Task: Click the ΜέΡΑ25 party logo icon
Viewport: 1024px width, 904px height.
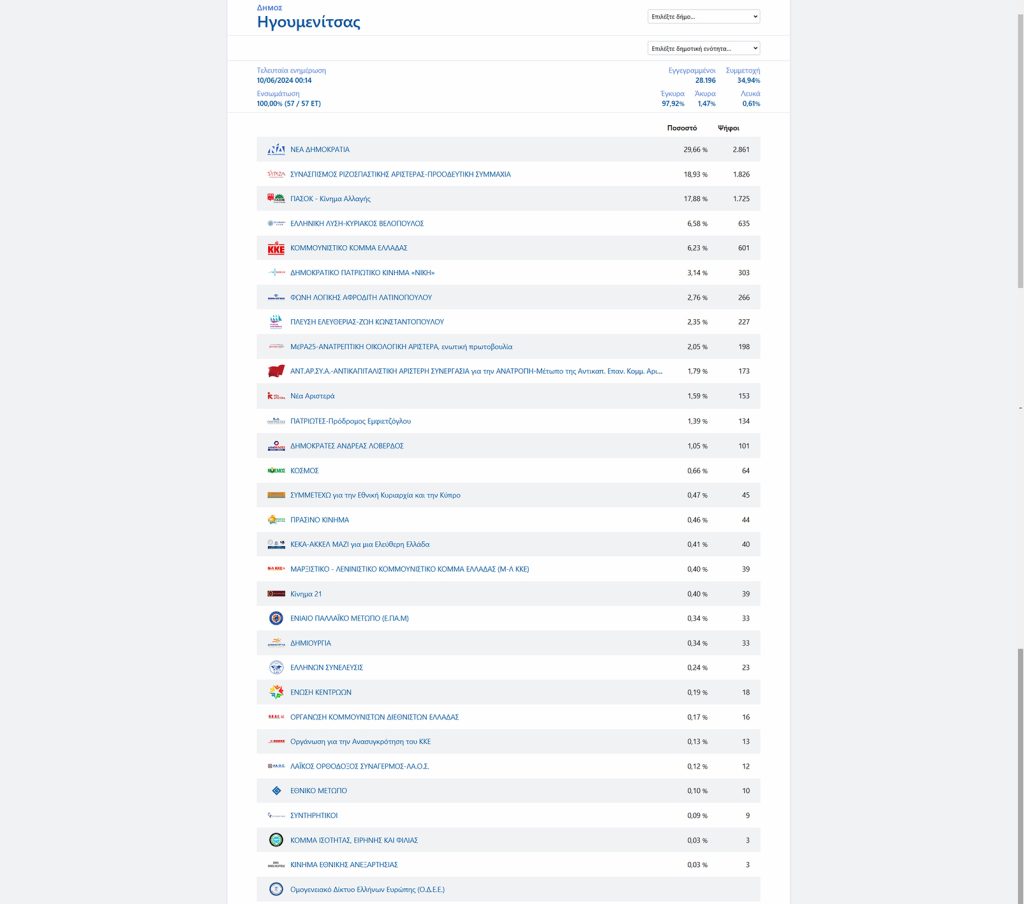Action: tap(276, 347)
